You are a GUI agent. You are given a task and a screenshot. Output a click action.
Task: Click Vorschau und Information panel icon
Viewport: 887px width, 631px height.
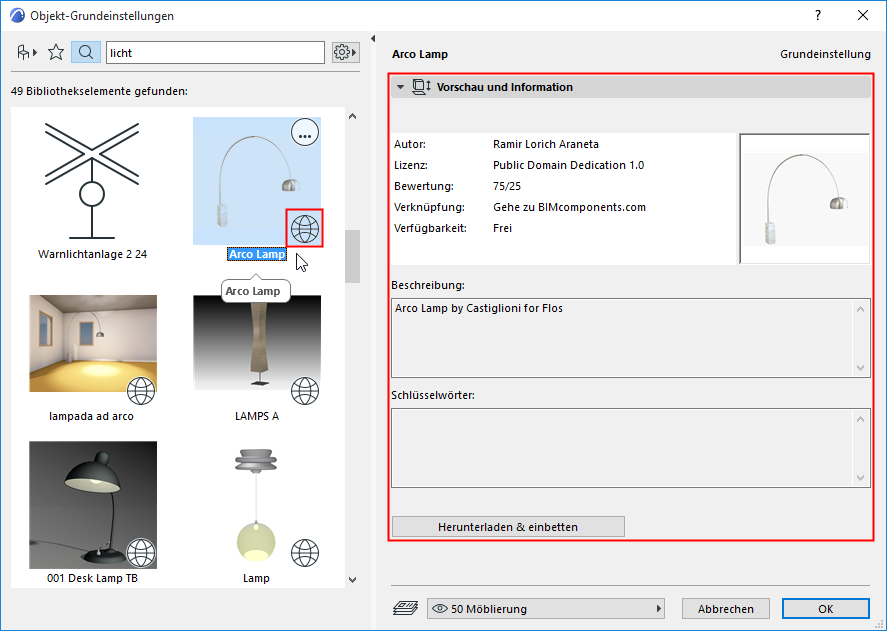point(421,87)
